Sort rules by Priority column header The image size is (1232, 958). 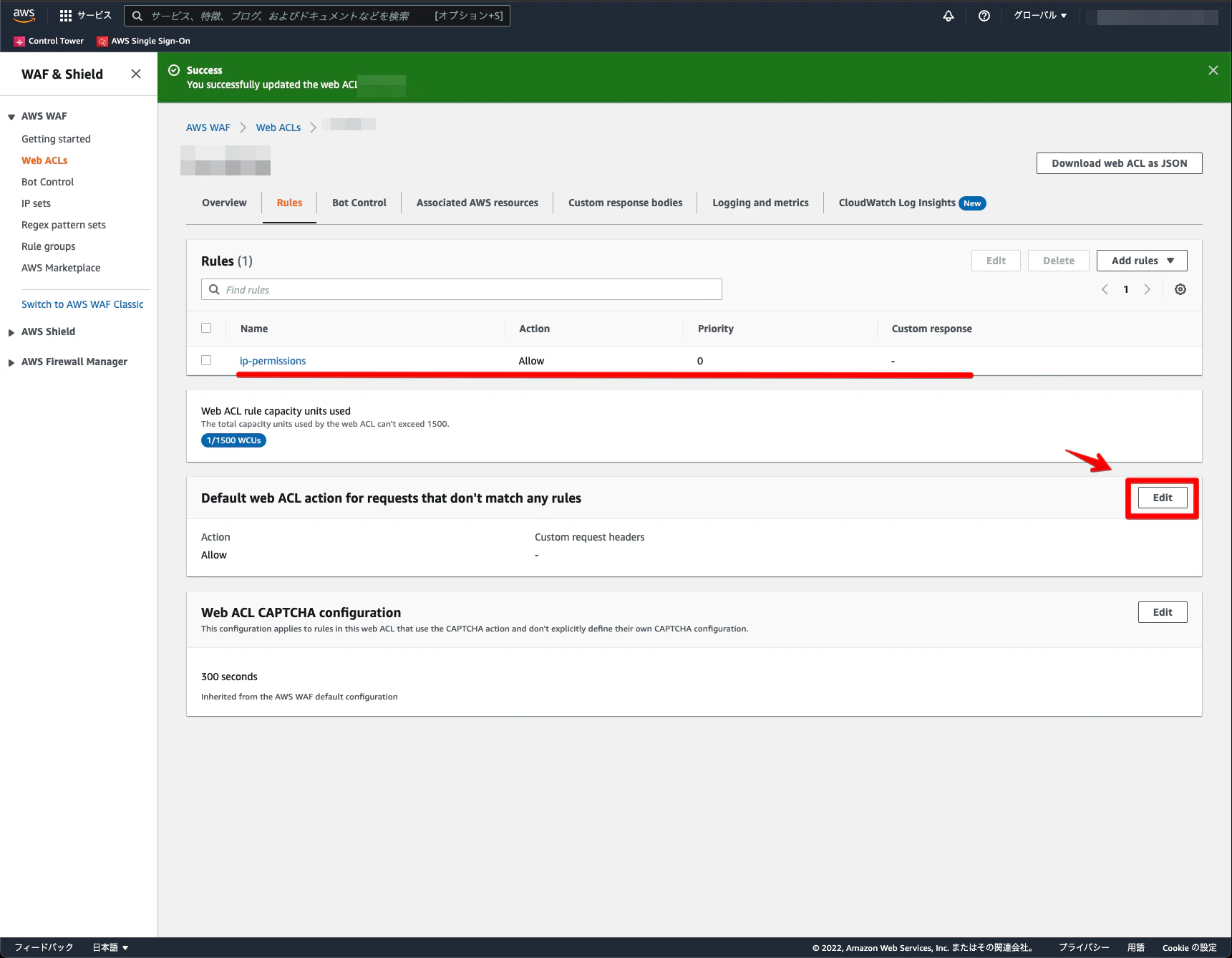click(716, 329)
